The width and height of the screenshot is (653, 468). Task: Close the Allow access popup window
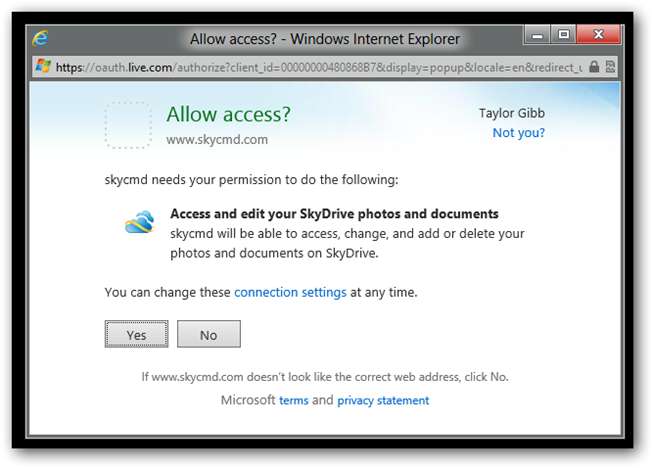pyautogui.click(x=598, y=36)
